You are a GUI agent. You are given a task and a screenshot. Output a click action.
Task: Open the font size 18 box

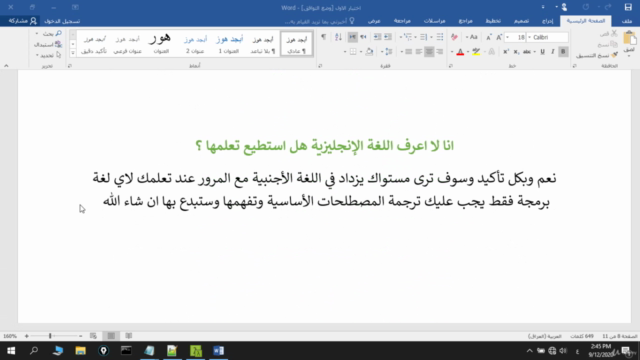coord(516,37)
